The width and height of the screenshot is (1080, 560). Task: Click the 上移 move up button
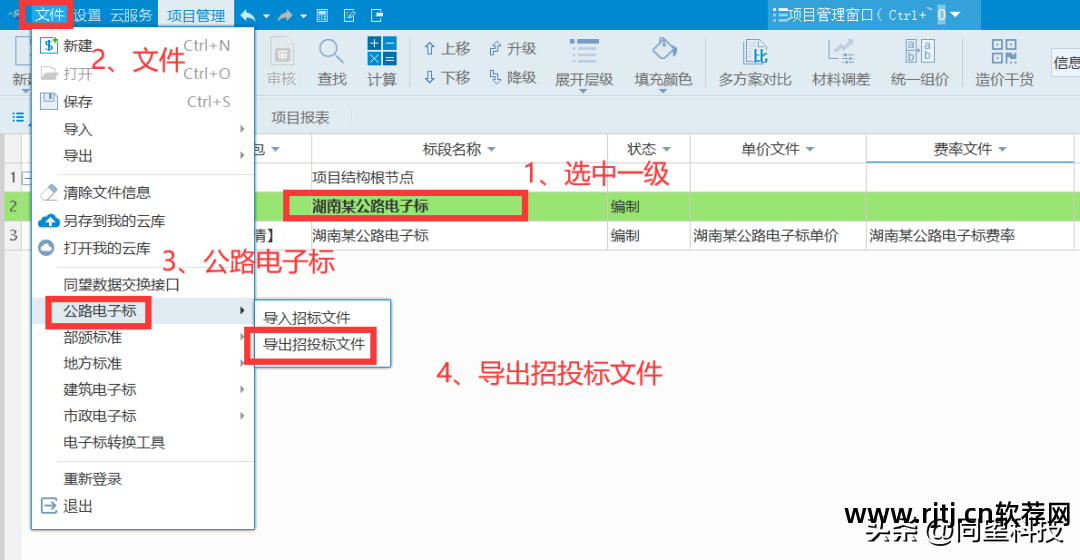click(446, 48)
